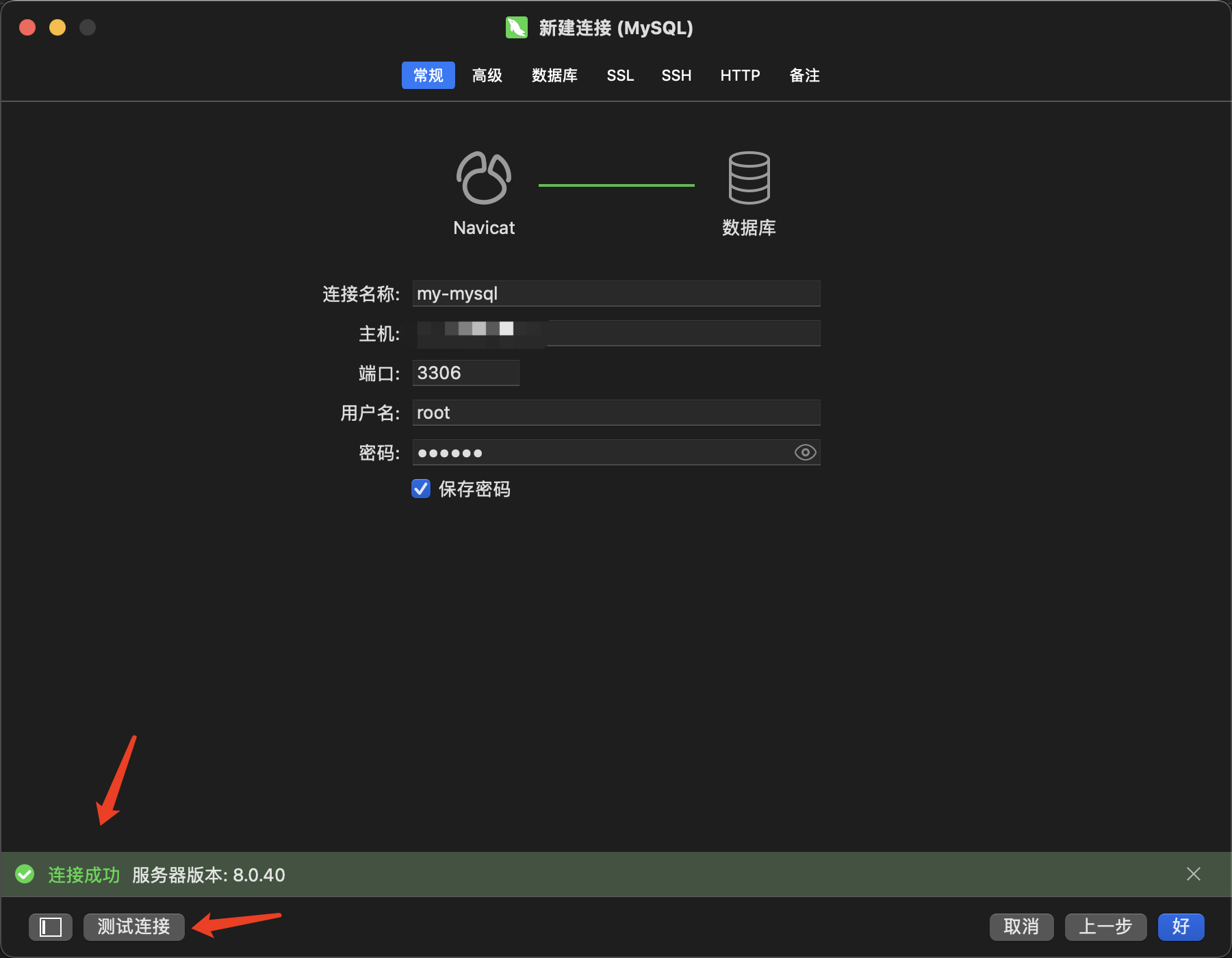Click the 保存密码 label text
The image size is (1232, 958).
(474, 489)
